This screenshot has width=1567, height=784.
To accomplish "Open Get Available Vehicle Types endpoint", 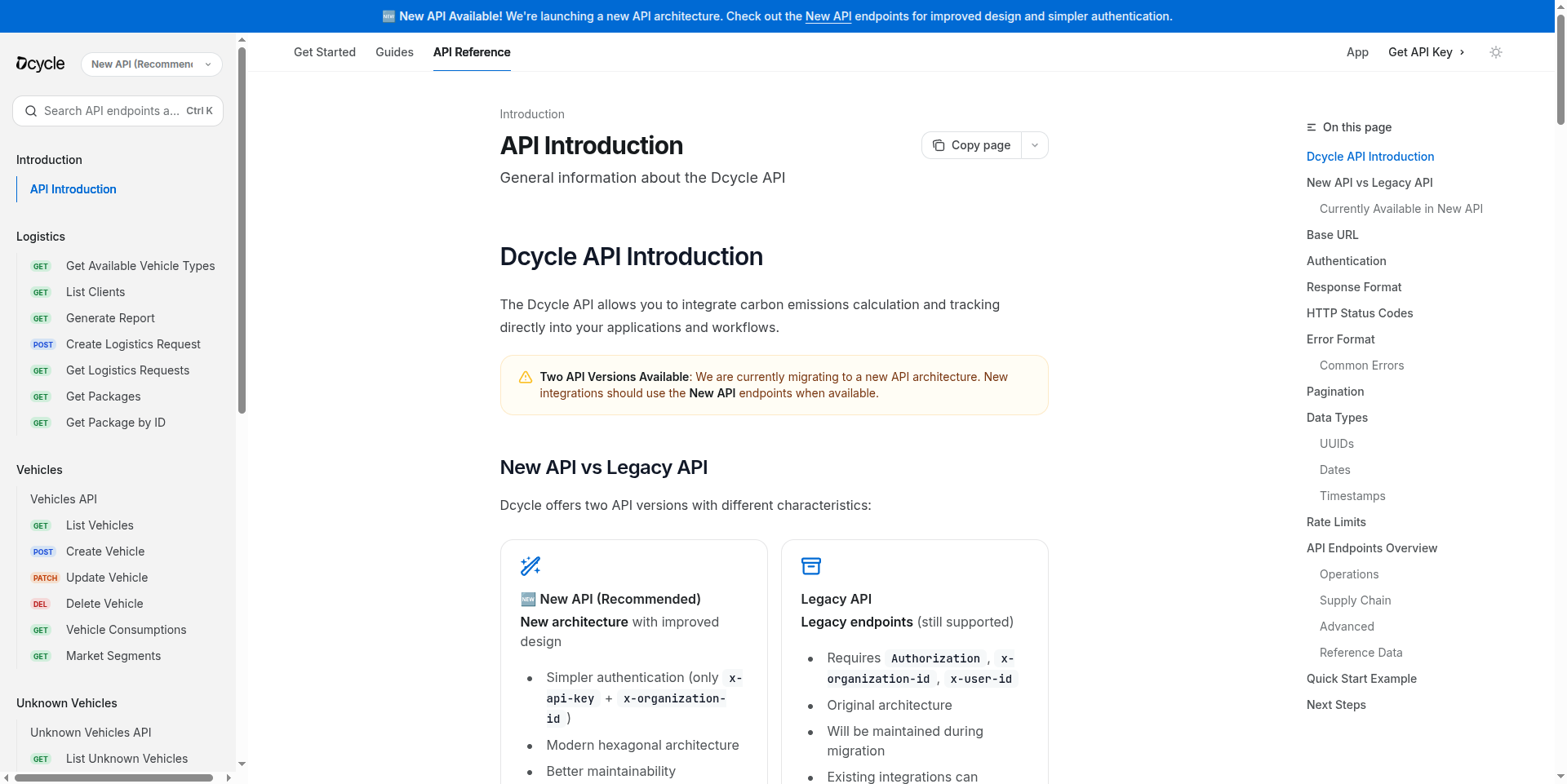I will pos(140,266).
